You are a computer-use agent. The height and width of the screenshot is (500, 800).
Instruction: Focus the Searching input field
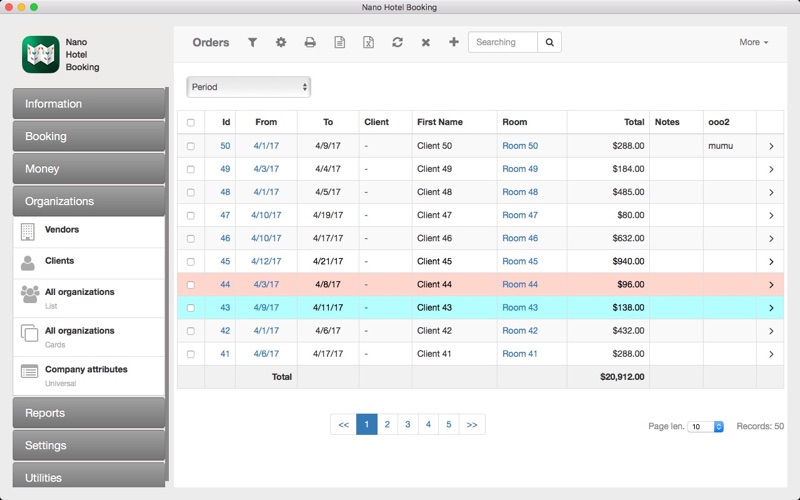[503, 42]
